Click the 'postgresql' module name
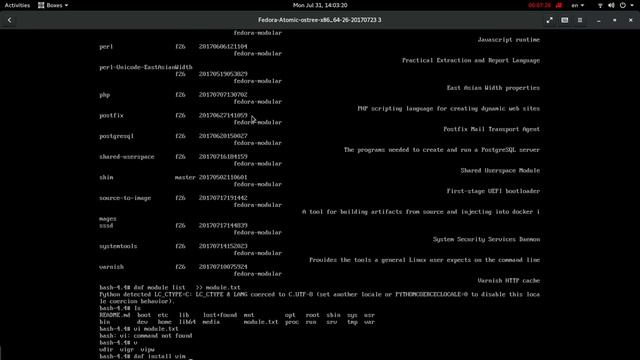This screenshot has width=640, height=360. pyautogui.click(x=116, y=136)
